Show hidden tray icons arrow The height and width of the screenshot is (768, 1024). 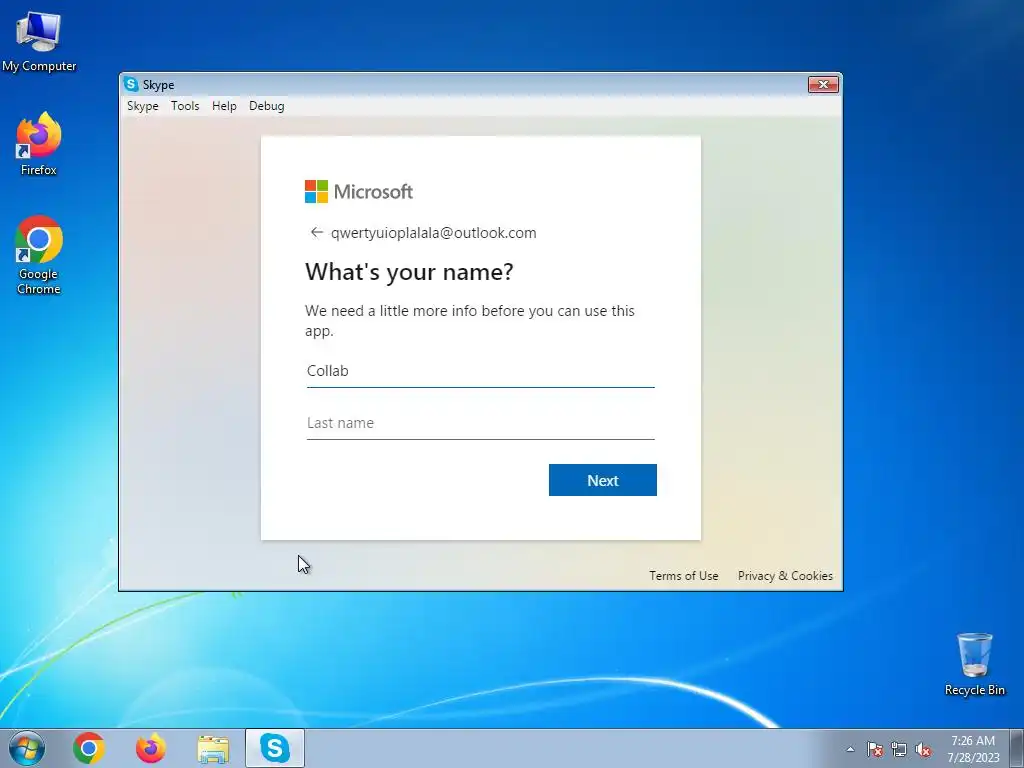tap(850, 749)
